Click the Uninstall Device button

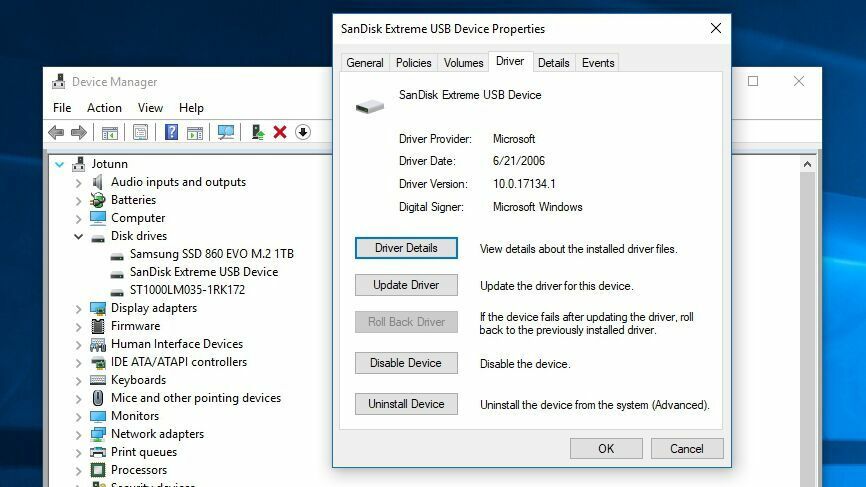pos(406,404)
